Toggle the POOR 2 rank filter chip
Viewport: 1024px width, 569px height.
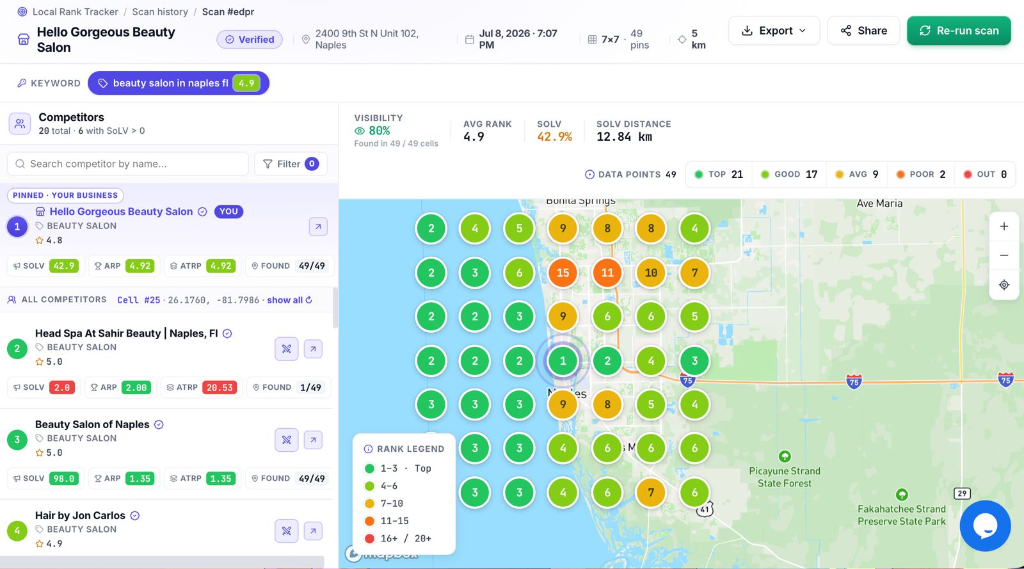pyautogui.click(x=921, y=174)
